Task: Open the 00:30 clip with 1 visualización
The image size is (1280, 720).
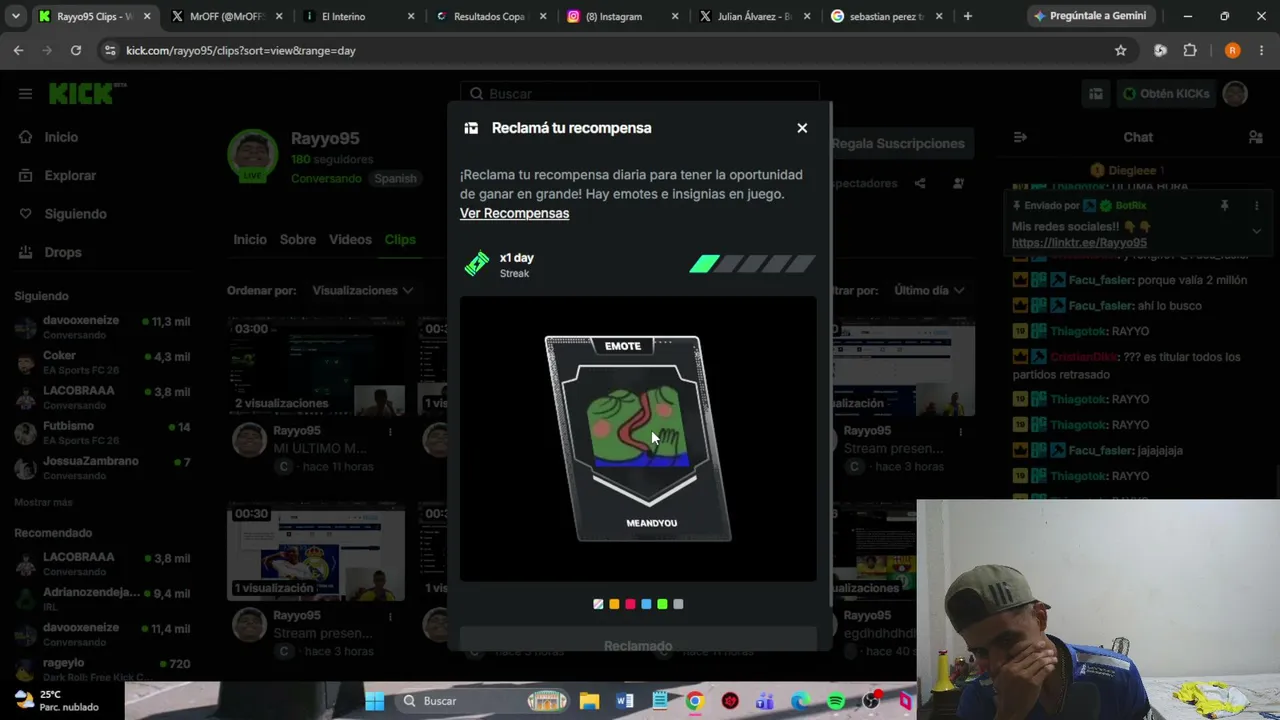Action: (x=316, y=551)
